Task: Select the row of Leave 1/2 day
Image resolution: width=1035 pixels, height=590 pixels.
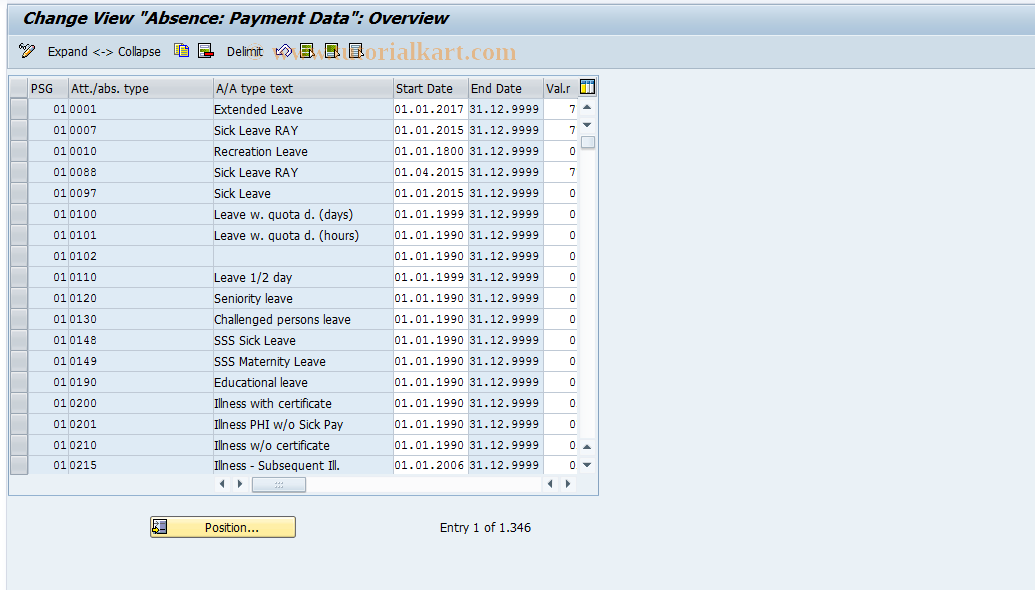Action: 19,277
